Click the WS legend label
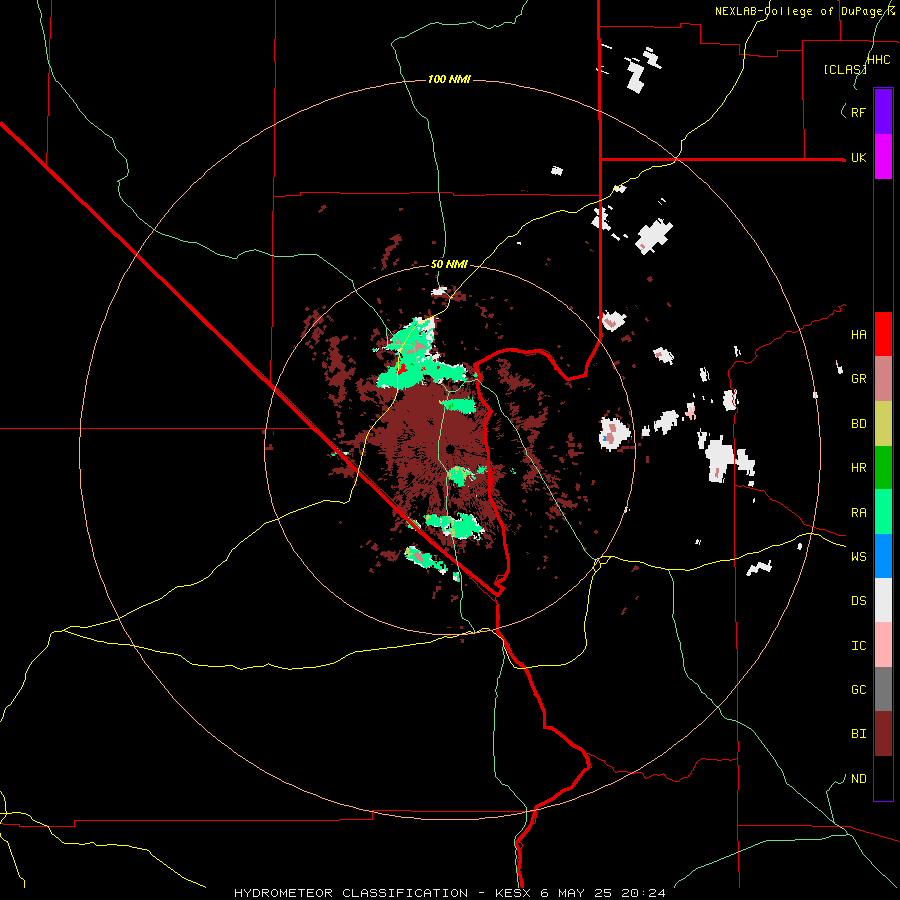This screenshot has width=900, height=900. 859,557
